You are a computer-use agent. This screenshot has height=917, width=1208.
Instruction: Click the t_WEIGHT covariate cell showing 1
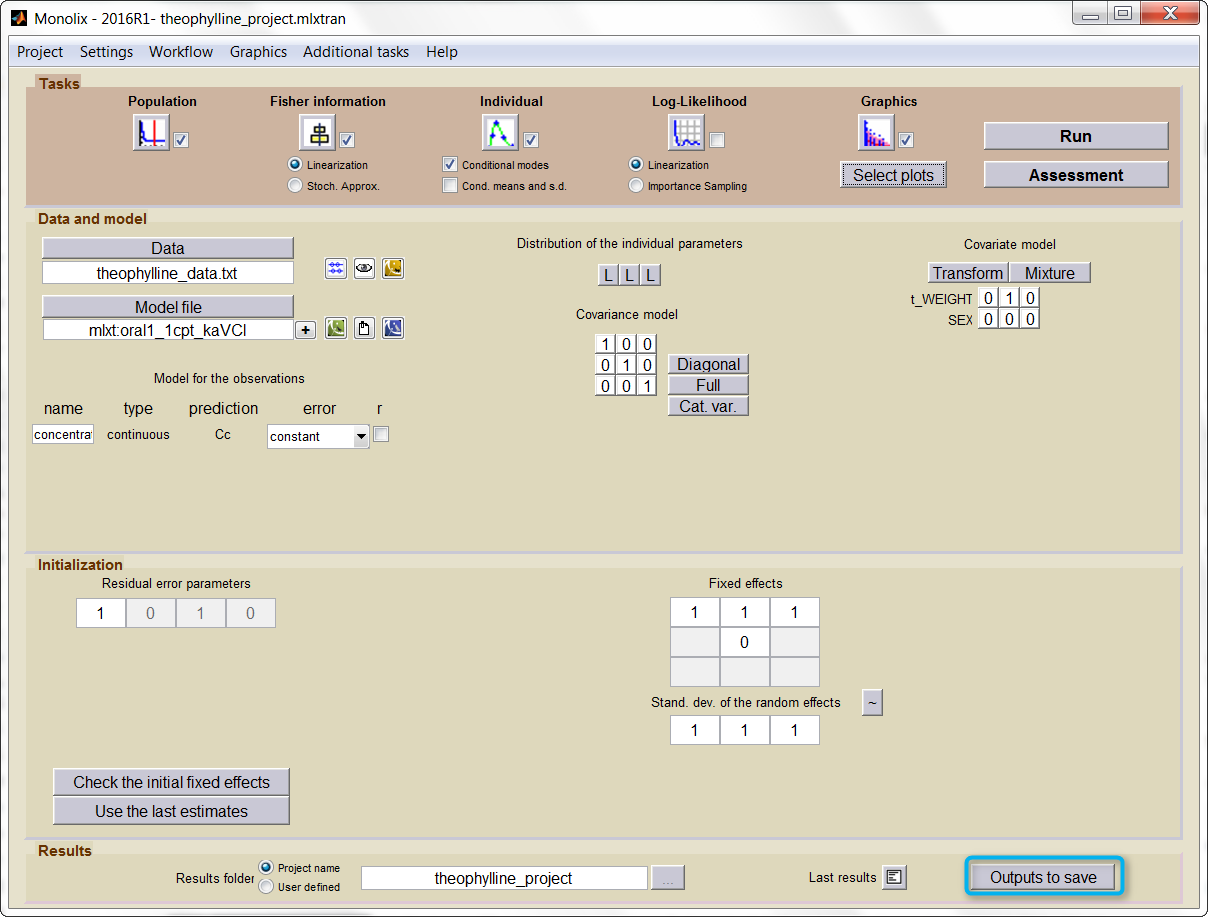click(x=1009, y=298)
